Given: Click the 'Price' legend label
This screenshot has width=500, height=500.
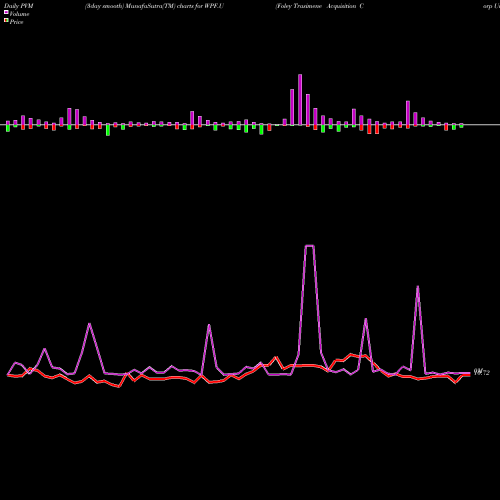Looking at the screenshot, I should [x=16, y=22].
